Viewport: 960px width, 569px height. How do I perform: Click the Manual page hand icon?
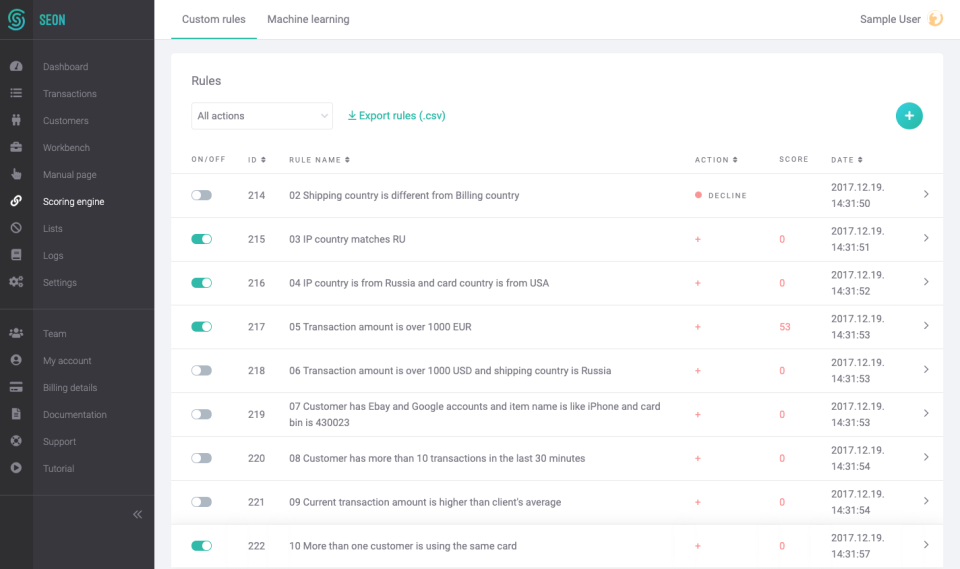click(16, 175)
